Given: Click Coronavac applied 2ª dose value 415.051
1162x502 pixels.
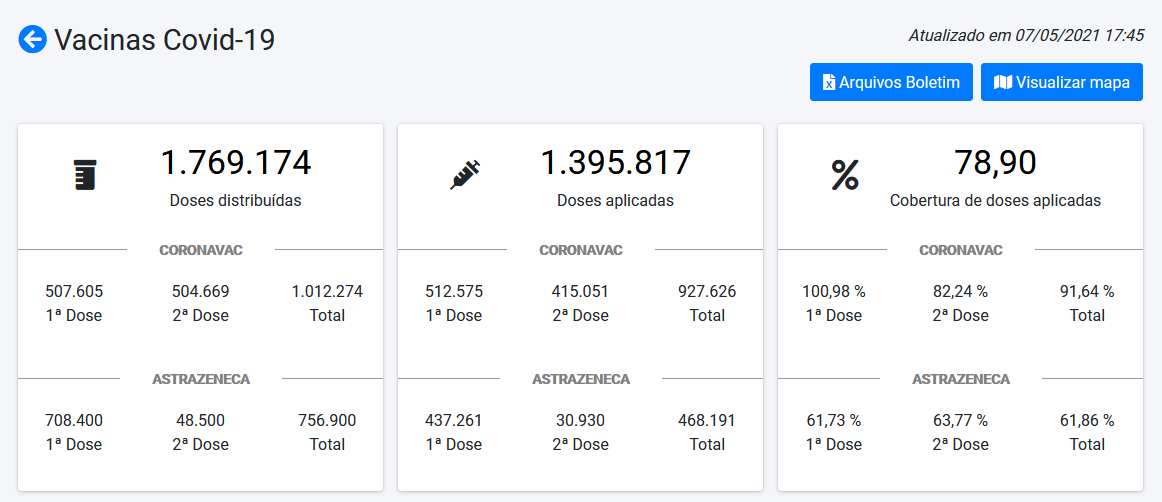Looking at the screenshot, I should [580, 292].
